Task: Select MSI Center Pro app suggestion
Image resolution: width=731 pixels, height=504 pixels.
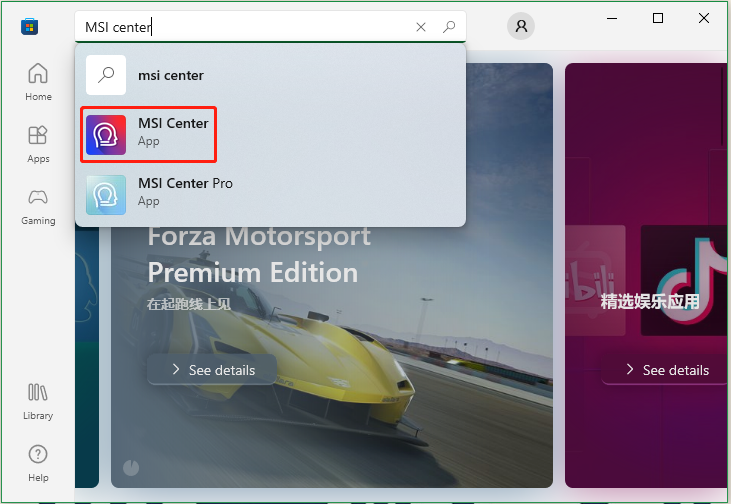Action: [270, 195]
